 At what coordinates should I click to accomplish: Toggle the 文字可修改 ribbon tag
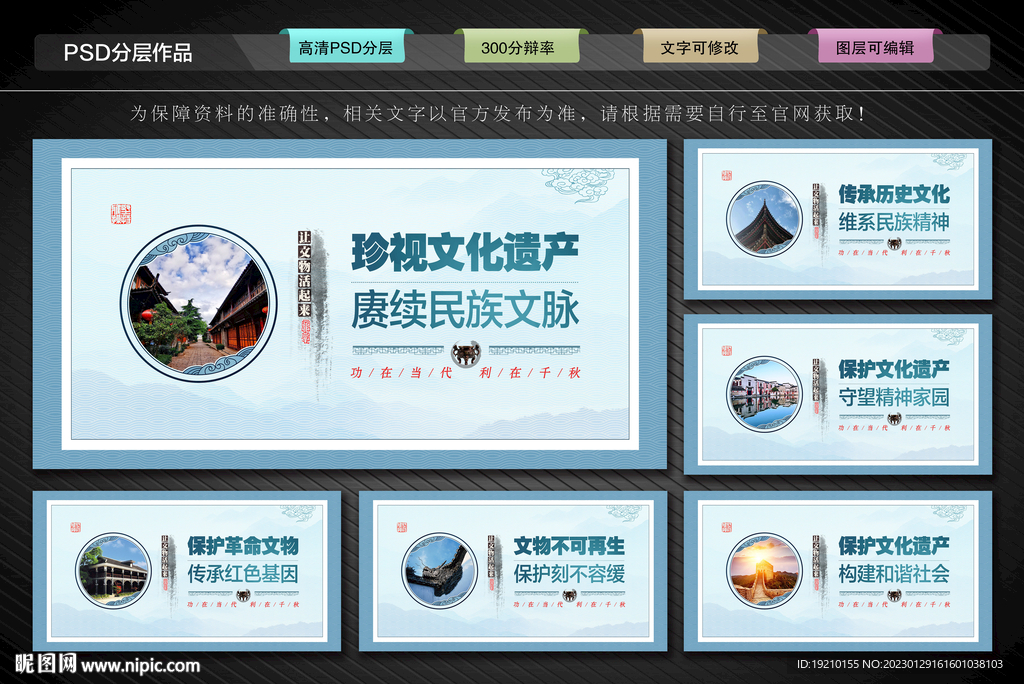click(698, 46)
